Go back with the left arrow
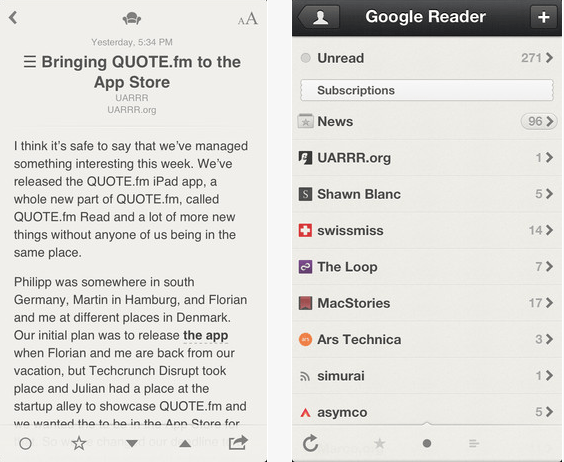 [13, 17]
